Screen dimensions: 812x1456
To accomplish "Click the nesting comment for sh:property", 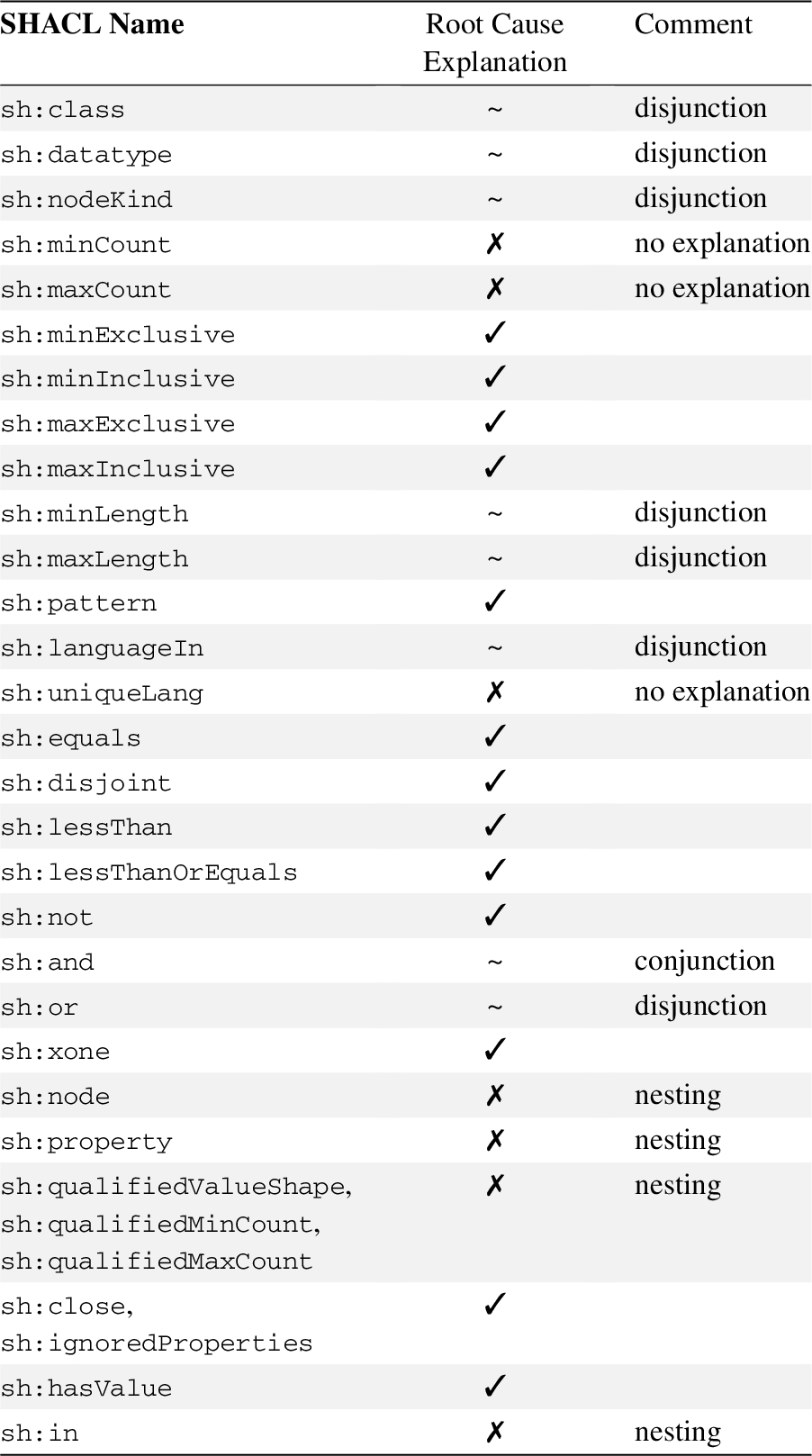I will 678,1140.
